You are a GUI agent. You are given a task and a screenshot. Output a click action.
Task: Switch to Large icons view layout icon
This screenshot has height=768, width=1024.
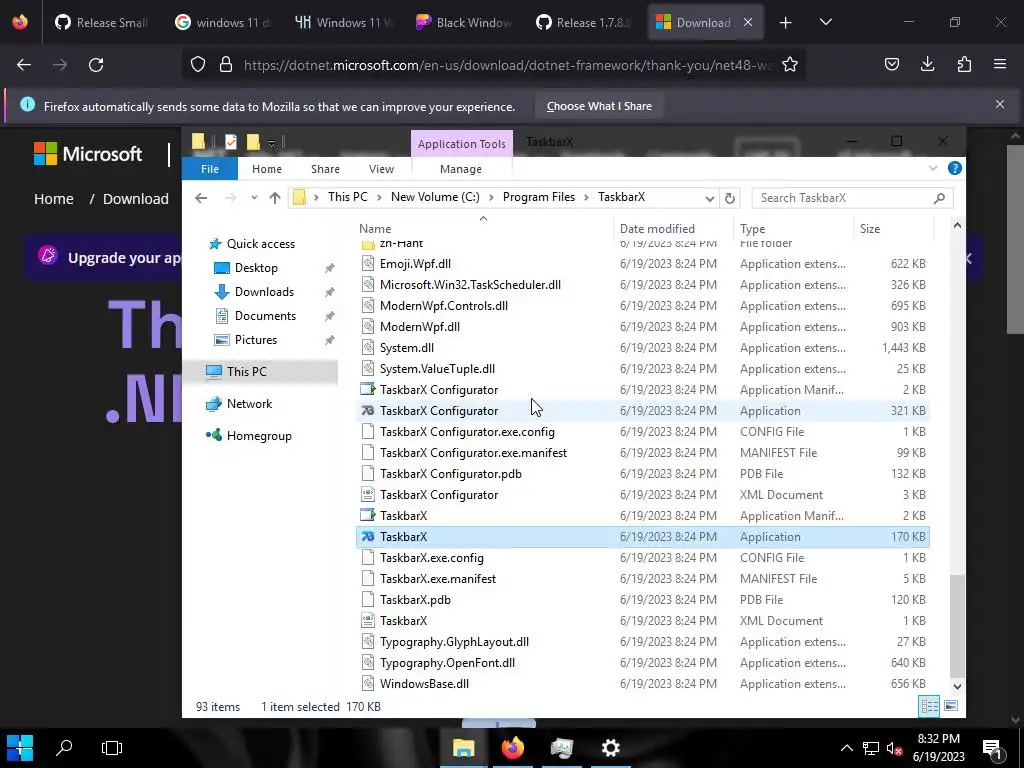[951, 706]
